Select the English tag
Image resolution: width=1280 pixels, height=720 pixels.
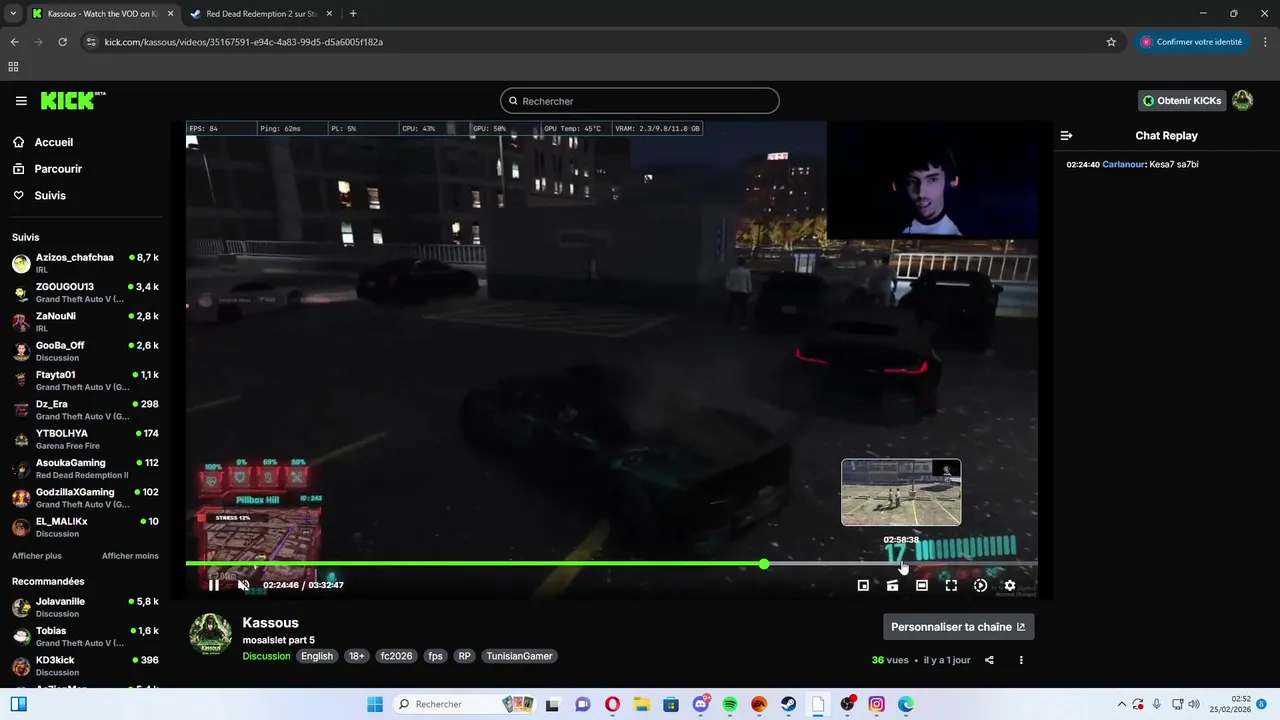[317, 656]
